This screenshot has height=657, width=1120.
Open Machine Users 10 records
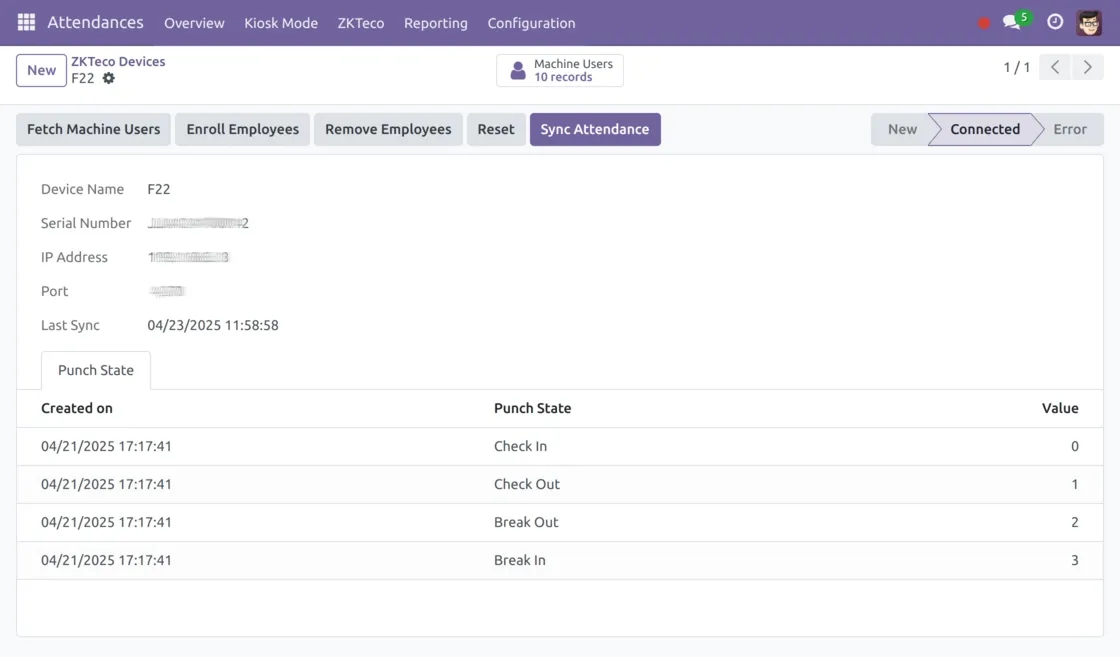click(x=560, y=70)
